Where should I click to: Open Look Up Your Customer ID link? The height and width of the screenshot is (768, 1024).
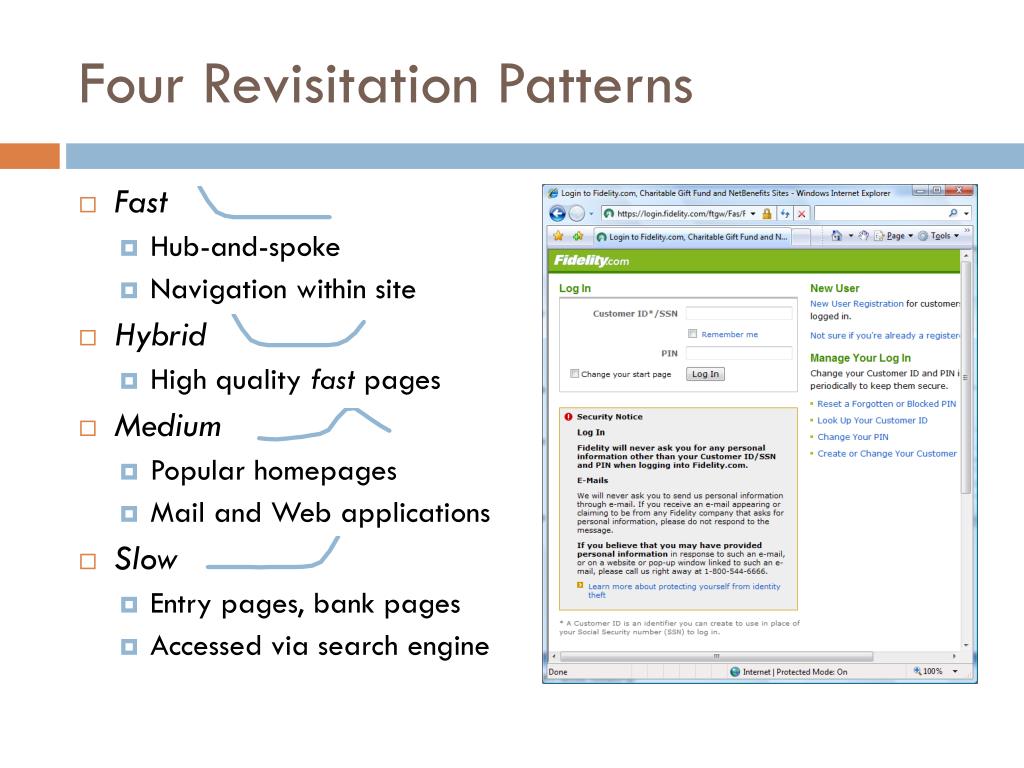pyautogui.click(x=872, y=421)
